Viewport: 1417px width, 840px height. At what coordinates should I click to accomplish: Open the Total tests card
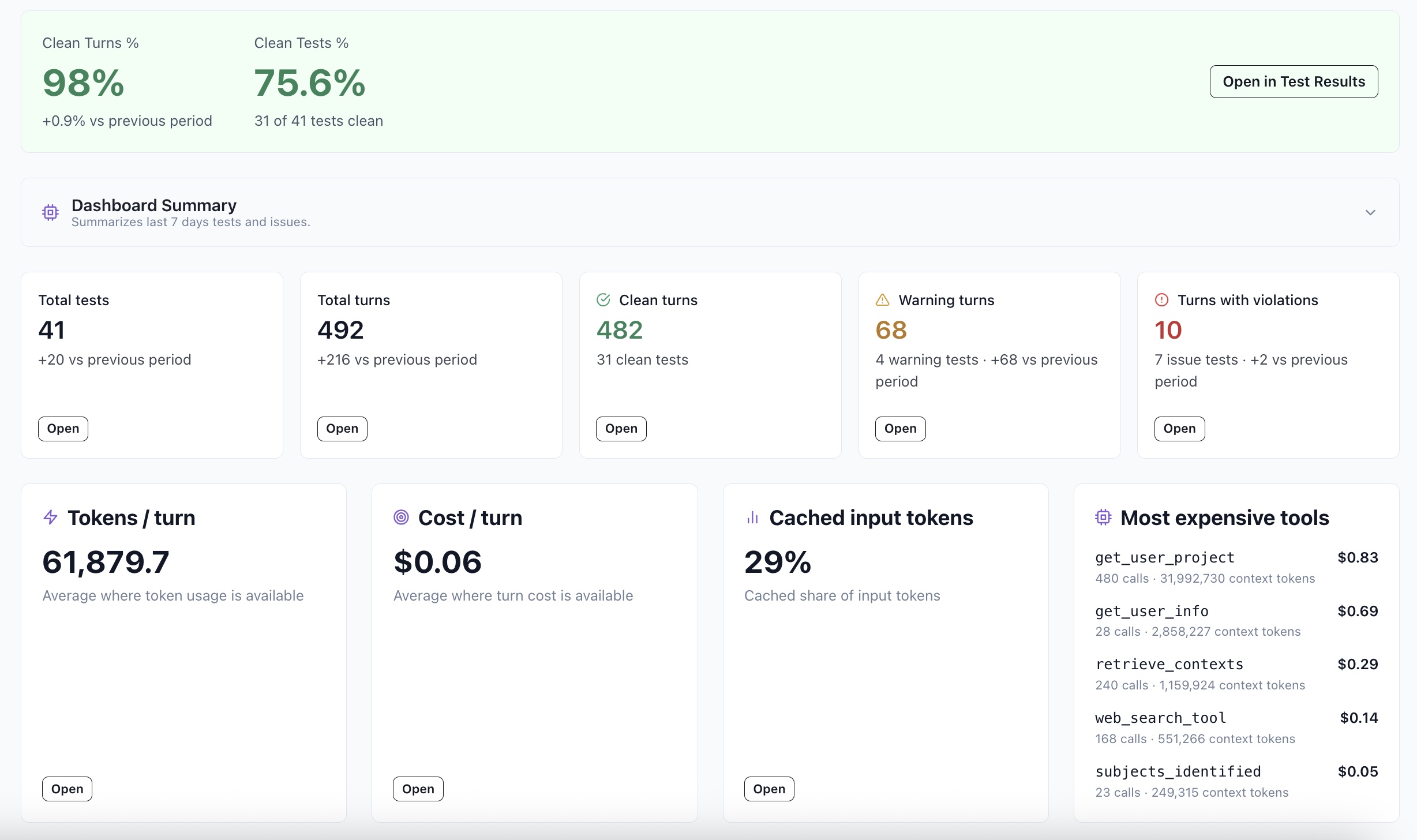(63, 429)
